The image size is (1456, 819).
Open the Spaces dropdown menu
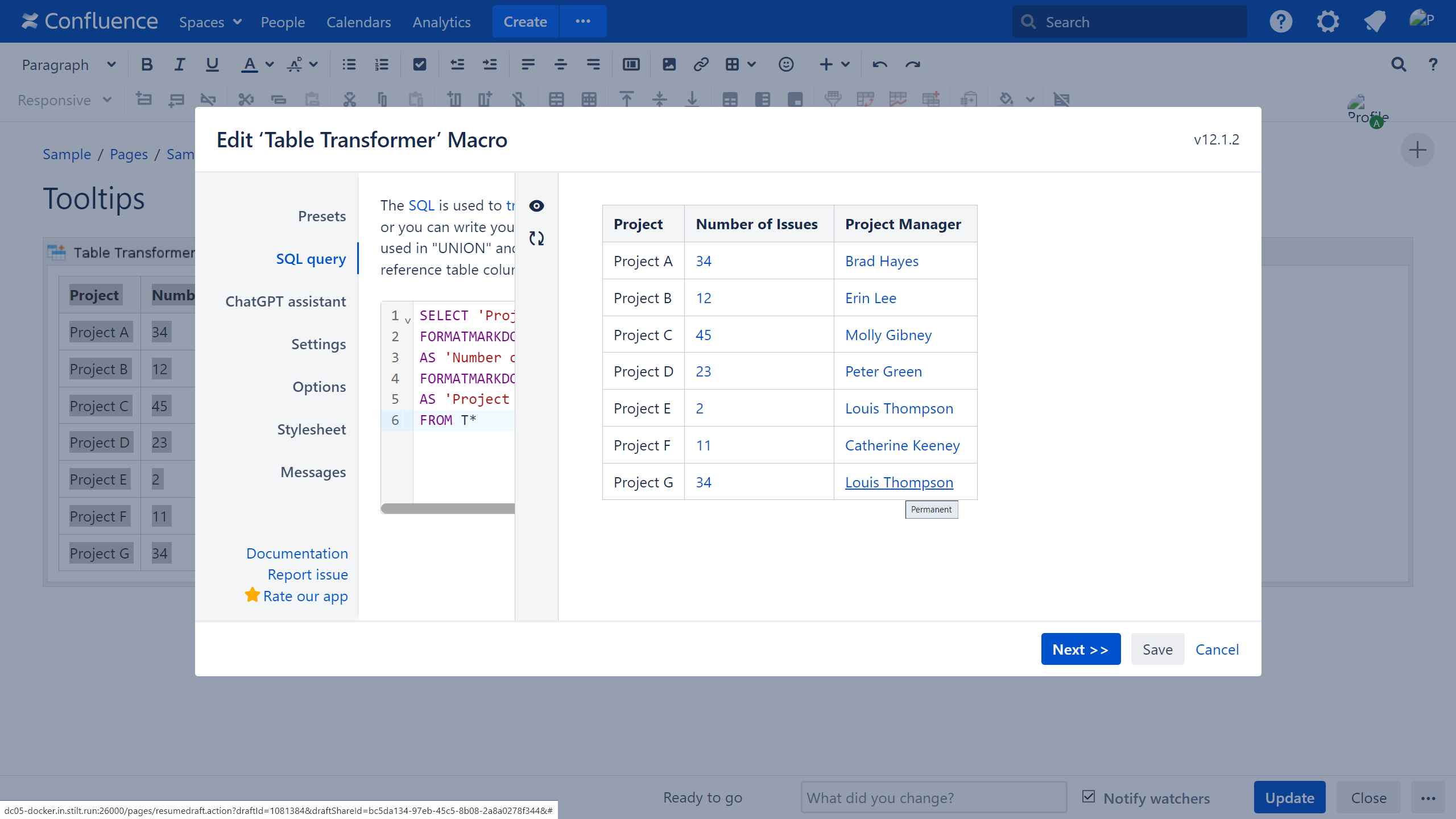(x=210, y=22)
